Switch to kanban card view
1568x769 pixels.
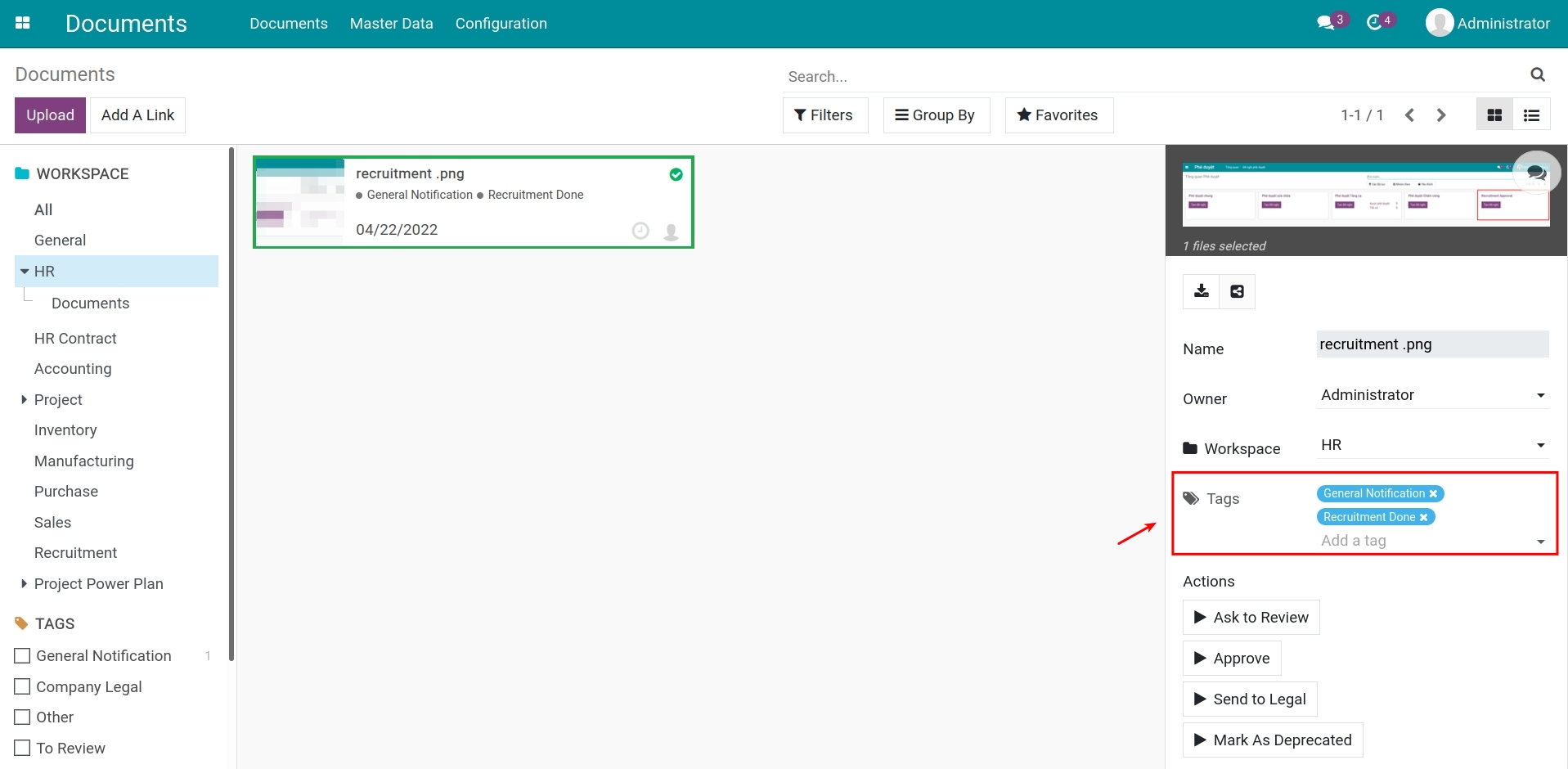[1494, 114]
